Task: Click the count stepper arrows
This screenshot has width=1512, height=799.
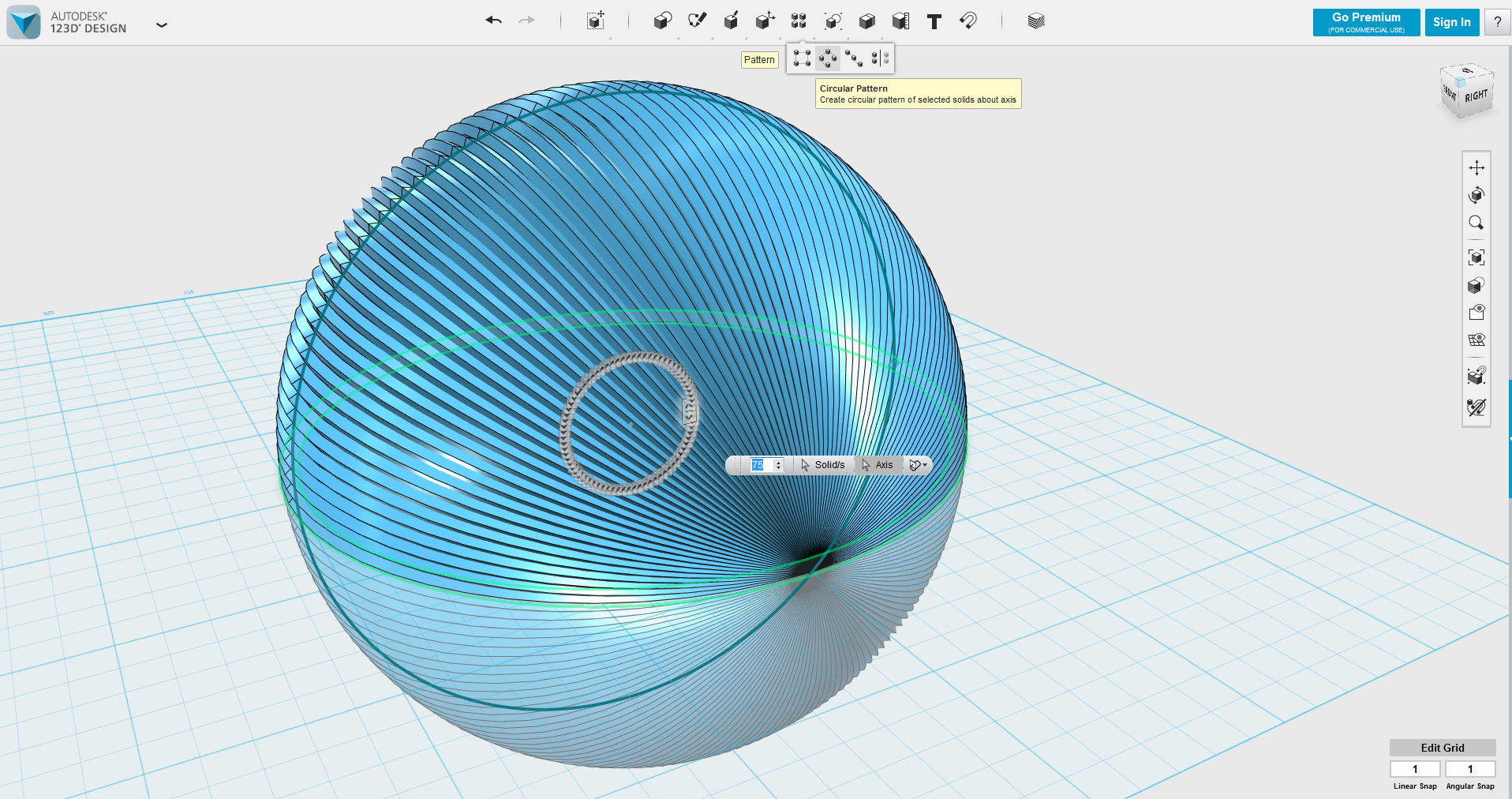Action: [778, 465]
